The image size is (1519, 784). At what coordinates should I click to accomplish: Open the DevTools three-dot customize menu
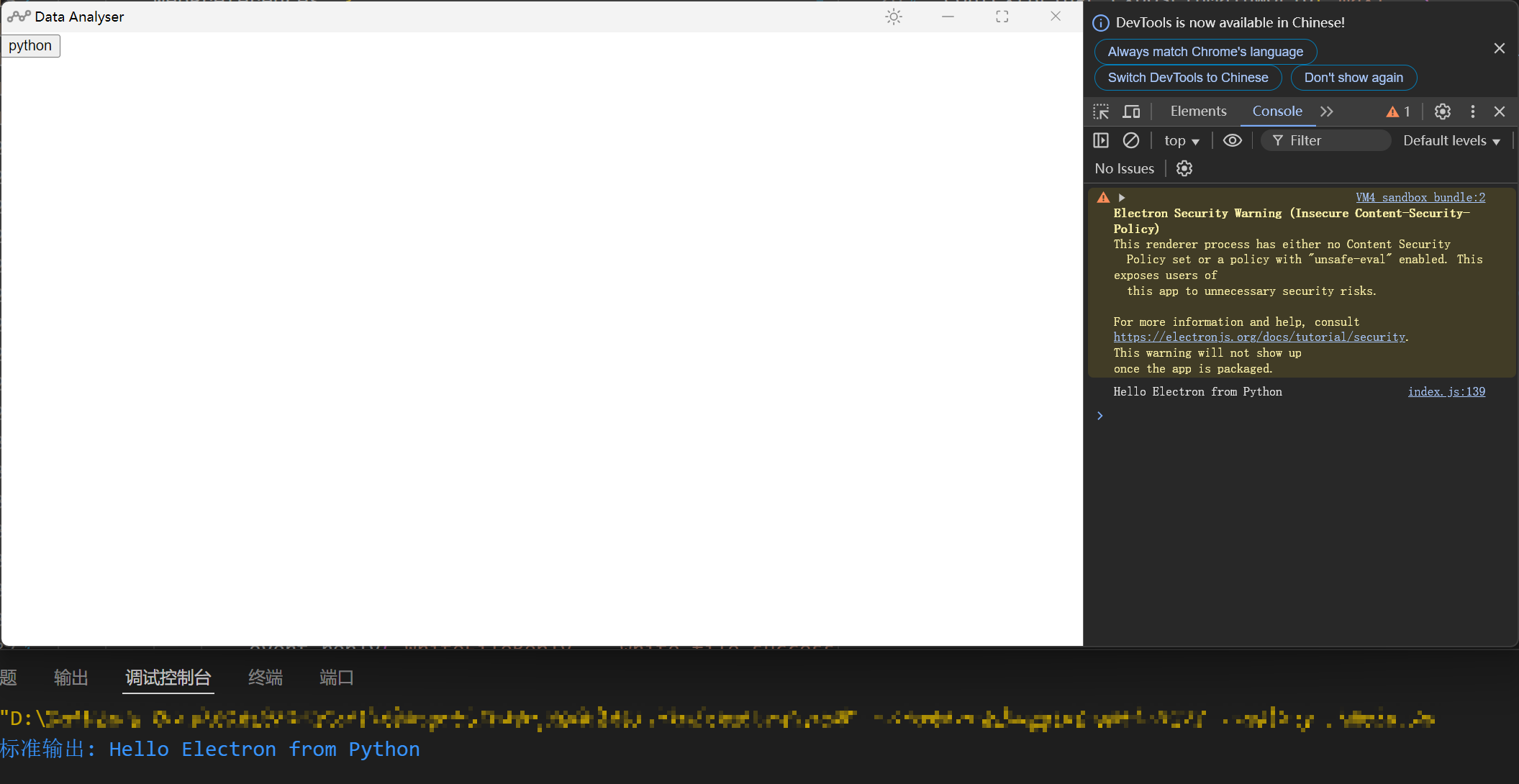1472,111
